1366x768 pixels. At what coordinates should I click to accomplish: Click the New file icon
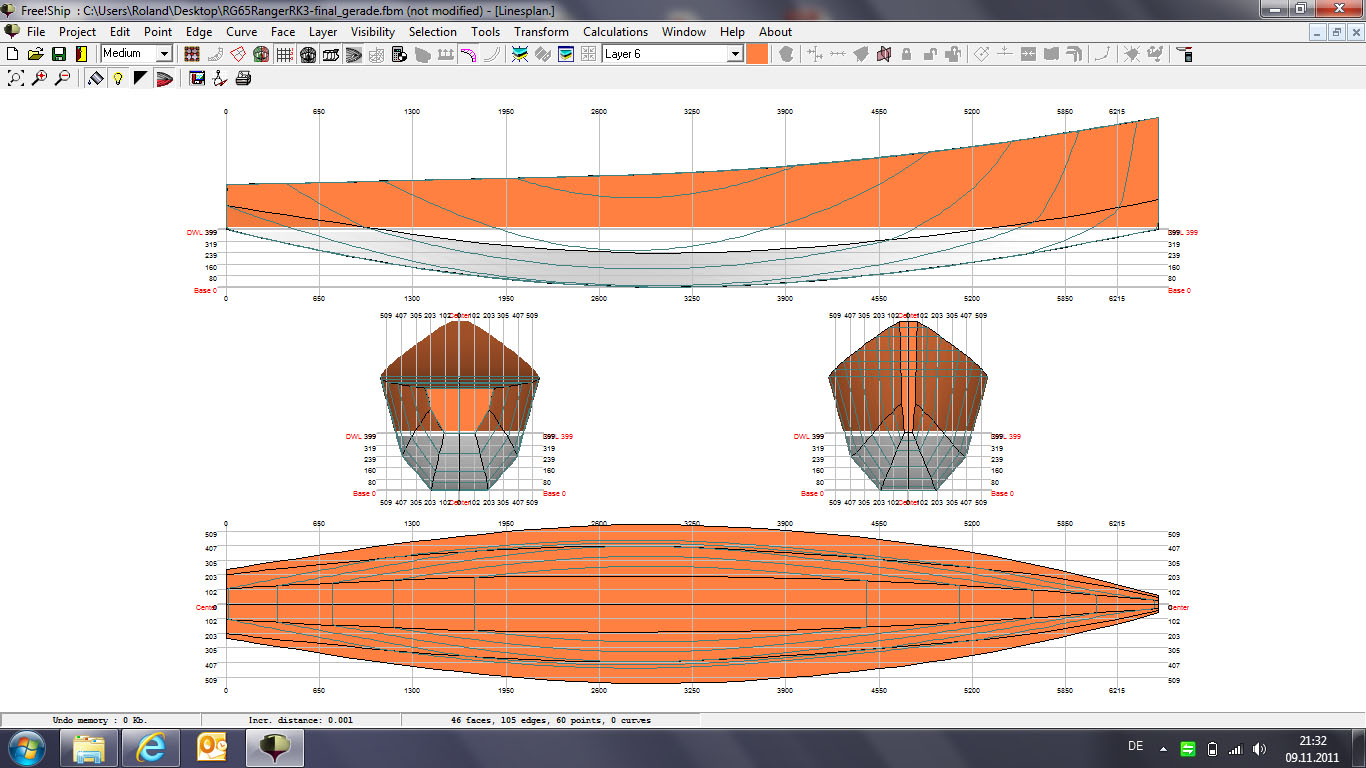(13, 54)
